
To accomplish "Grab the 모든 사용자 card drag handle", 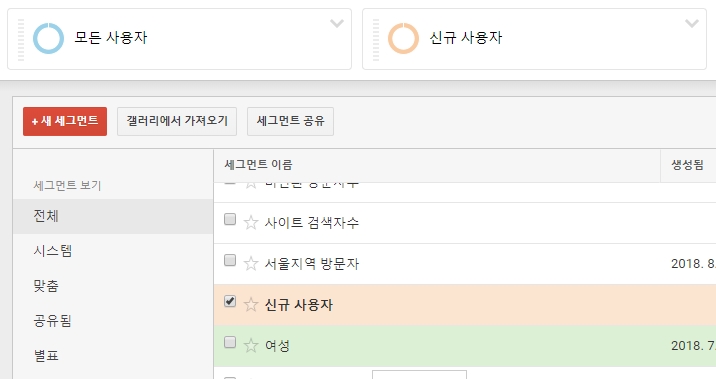I will (21, 40).
